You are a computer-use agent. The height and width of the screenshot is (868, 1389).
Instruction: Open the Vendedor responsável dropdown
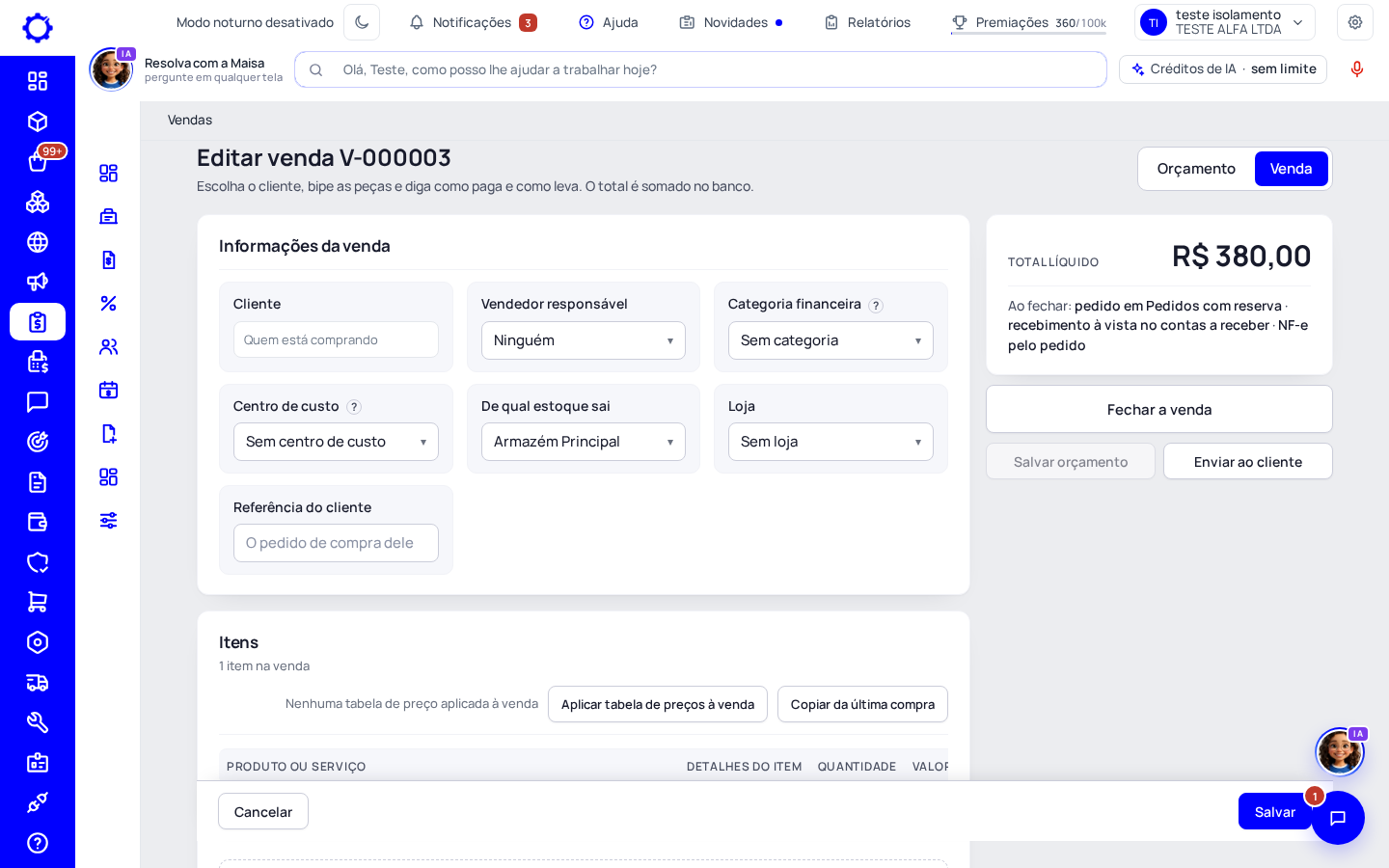(584, 340)
